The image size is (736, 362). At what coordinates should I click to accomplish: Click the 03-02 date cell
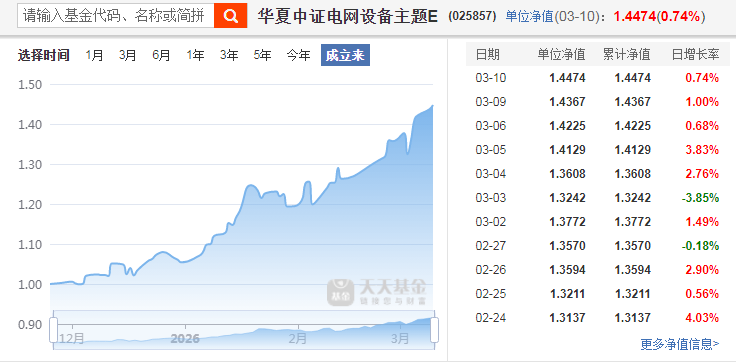(x=491, y=222)
